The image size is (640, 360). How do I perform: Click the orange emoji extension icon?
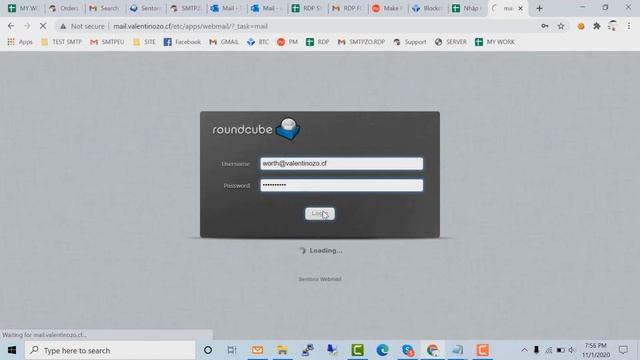(x=581, y=26)
